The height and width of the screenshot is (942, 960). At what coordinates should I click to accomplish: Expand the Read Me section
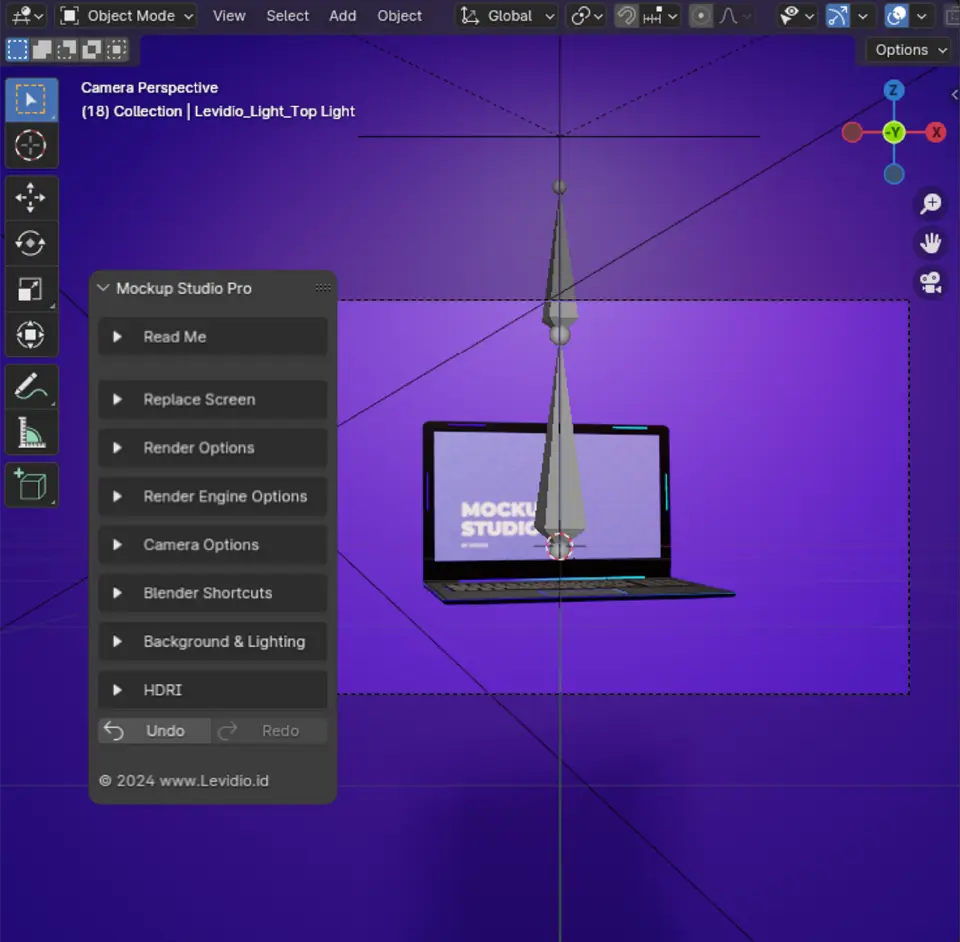click(x=212, y=337)
